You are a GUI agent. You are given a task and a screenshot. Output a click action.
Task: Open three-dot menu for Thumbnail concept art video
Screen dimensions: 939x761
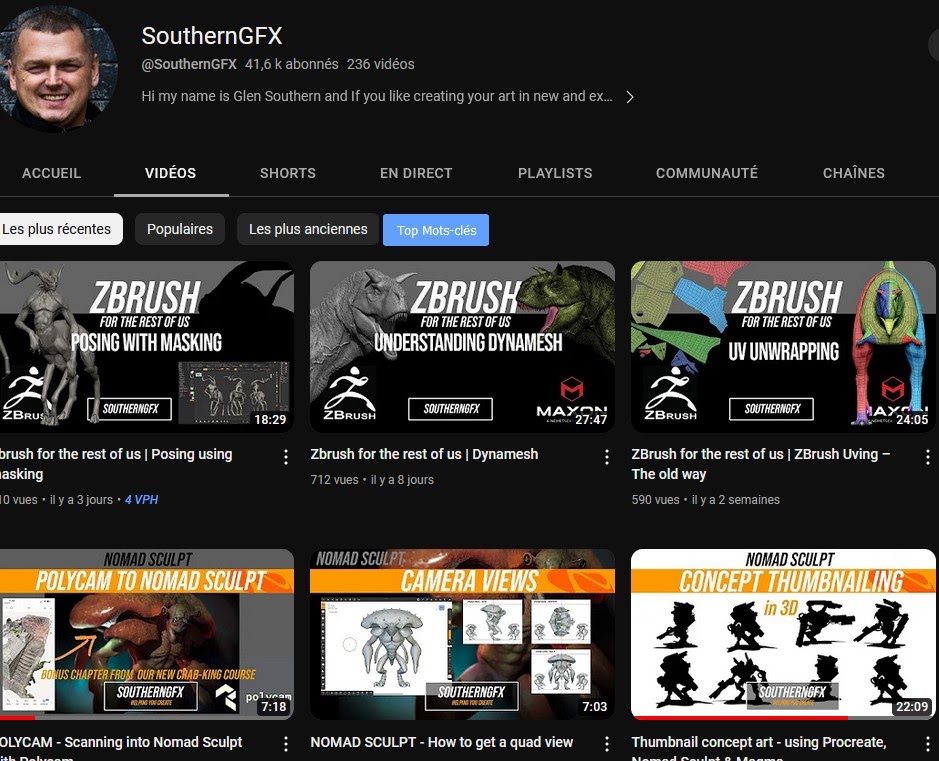(927, 744)
